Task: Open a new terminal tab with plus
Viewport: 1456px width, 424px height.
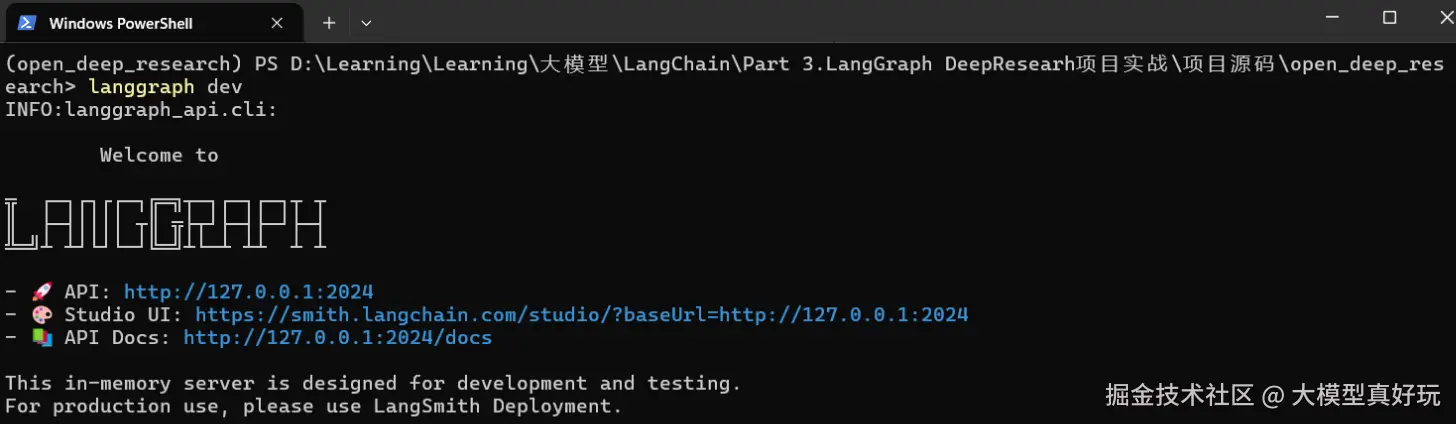Action: click(328, 22)
